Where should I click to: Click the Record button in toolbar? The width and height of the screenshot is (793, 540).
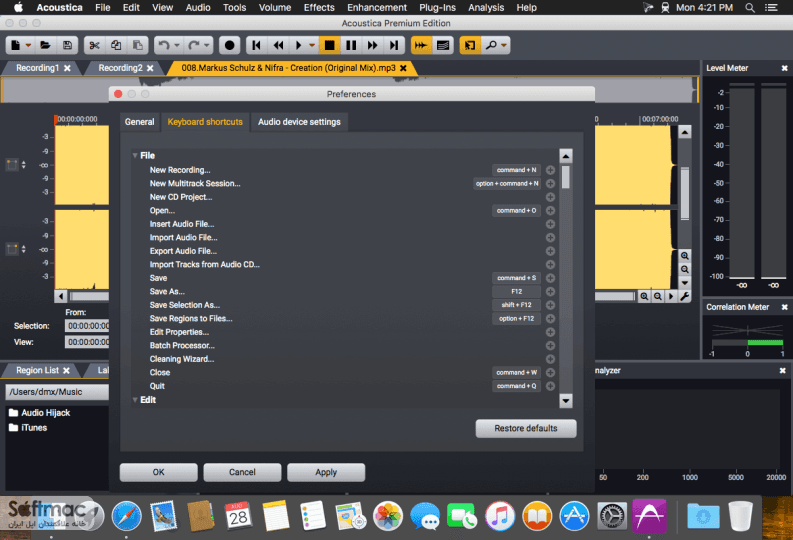pos(230,46)
